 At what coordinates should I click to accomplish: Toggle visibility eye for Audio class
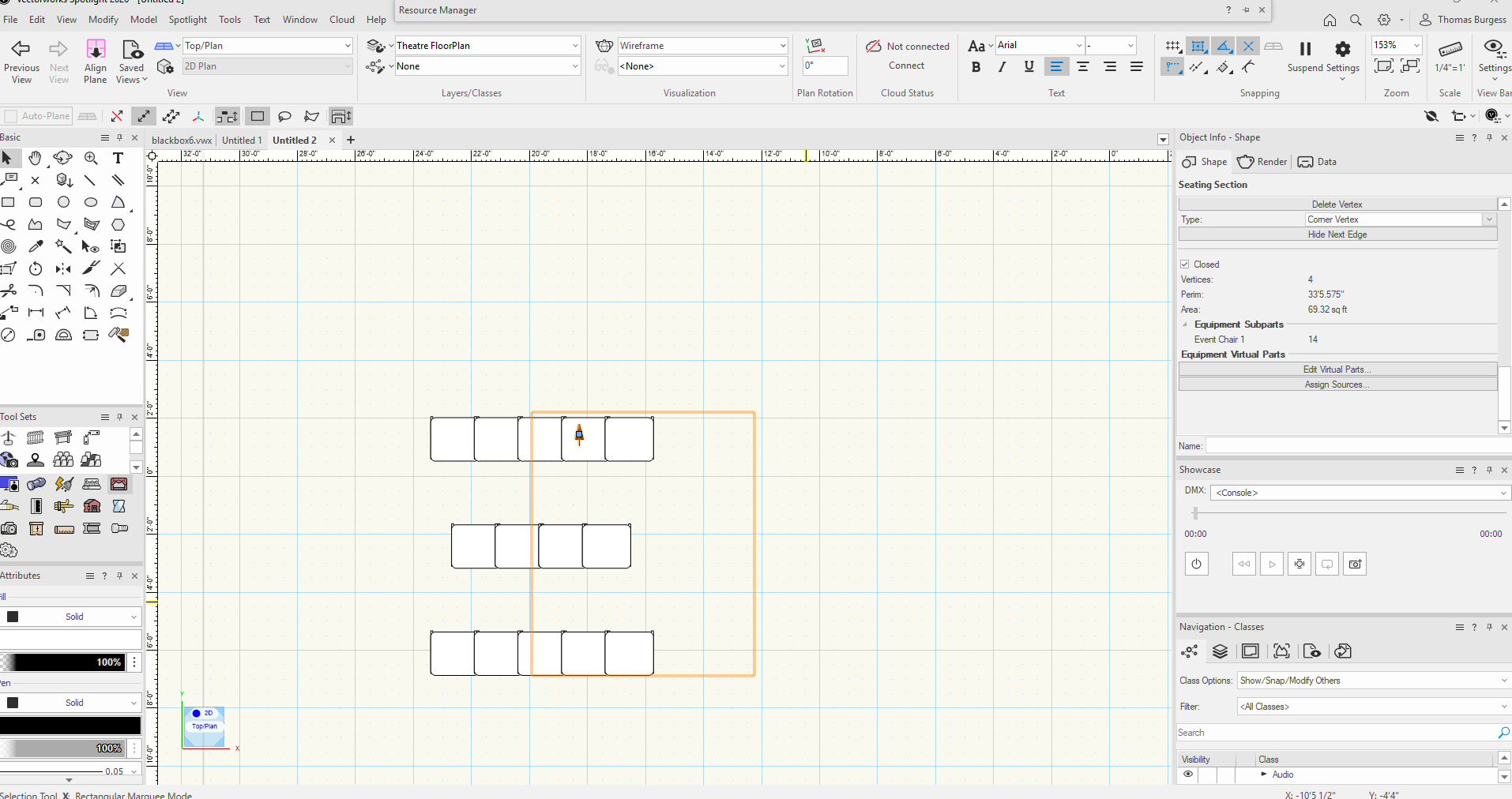[1188, 775]
